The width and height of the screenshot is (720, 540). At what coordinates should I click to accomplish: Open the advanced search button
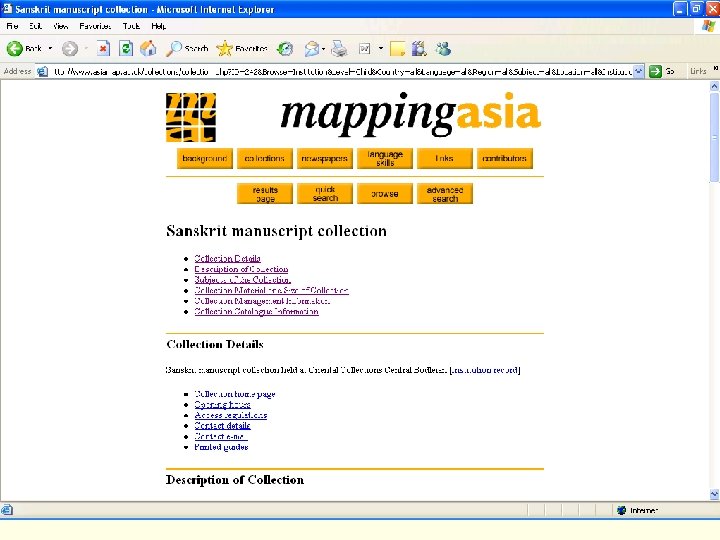(x=444, y=194)
